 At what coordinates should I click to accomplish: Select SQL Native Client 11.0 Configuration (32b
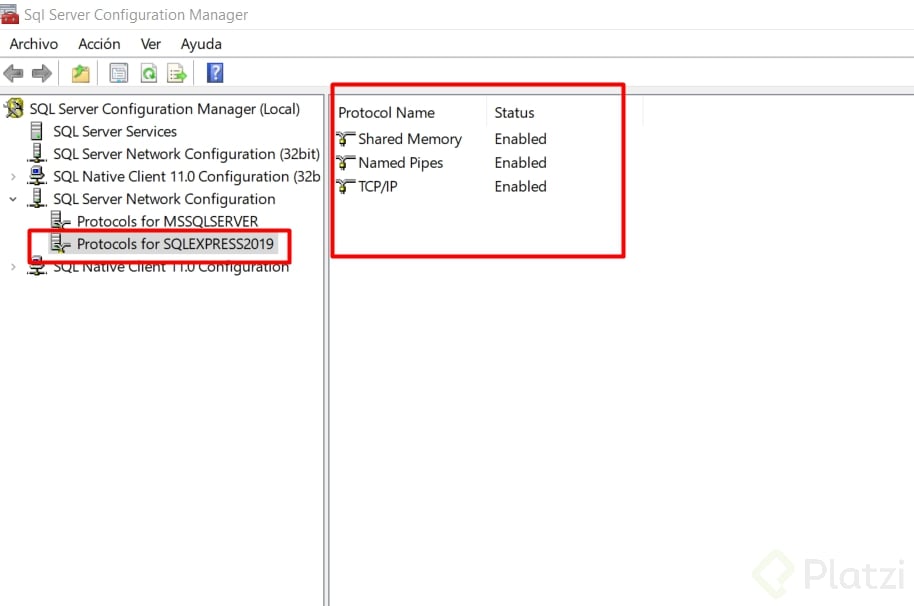pyautogui.click(x=187, y=177)
